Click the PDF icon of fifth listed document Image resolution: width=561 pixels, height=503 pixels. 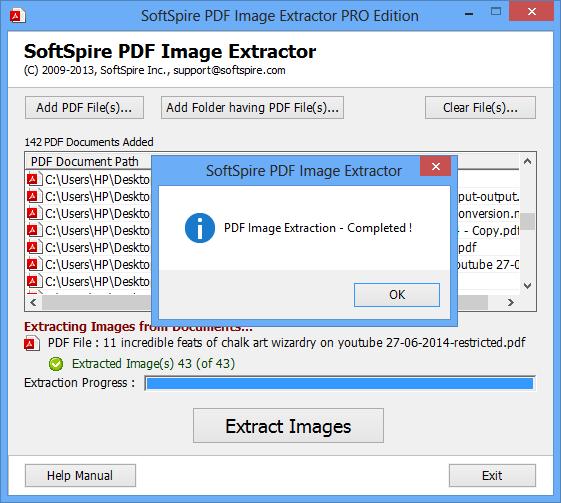coord(34,248)
